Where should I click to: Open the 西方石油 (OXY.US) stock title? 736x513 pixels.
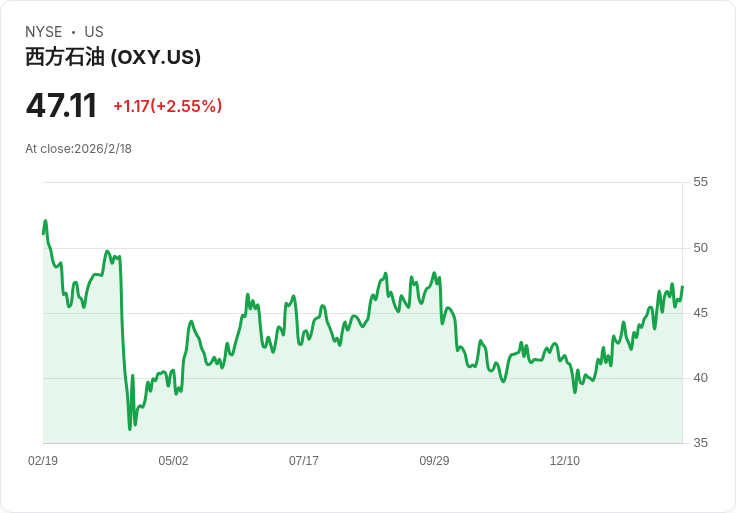(x=113, y=57)
